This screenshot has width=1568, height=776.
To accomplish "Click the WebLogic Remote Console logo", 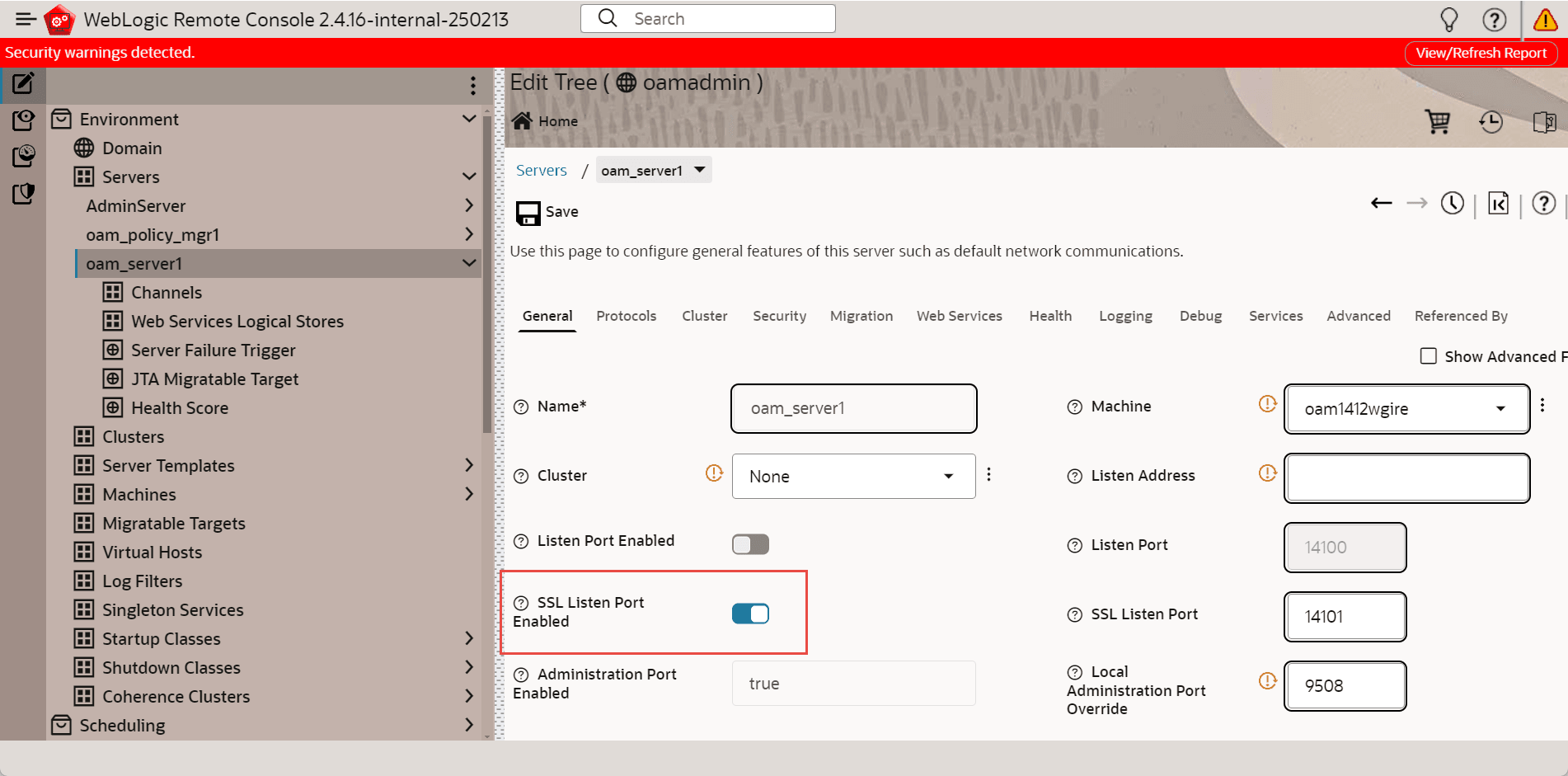I will (59, 20).
